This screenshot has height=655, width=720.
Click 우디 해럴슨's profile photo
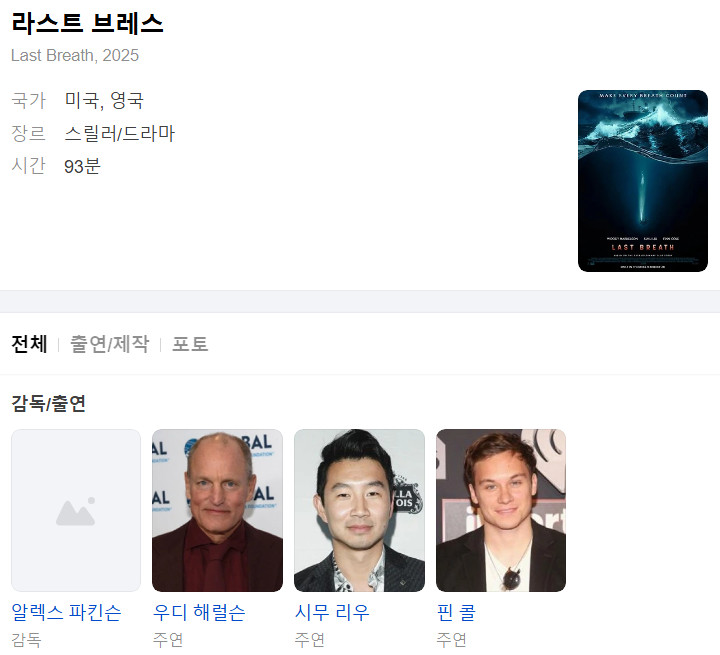pos(217,510)
